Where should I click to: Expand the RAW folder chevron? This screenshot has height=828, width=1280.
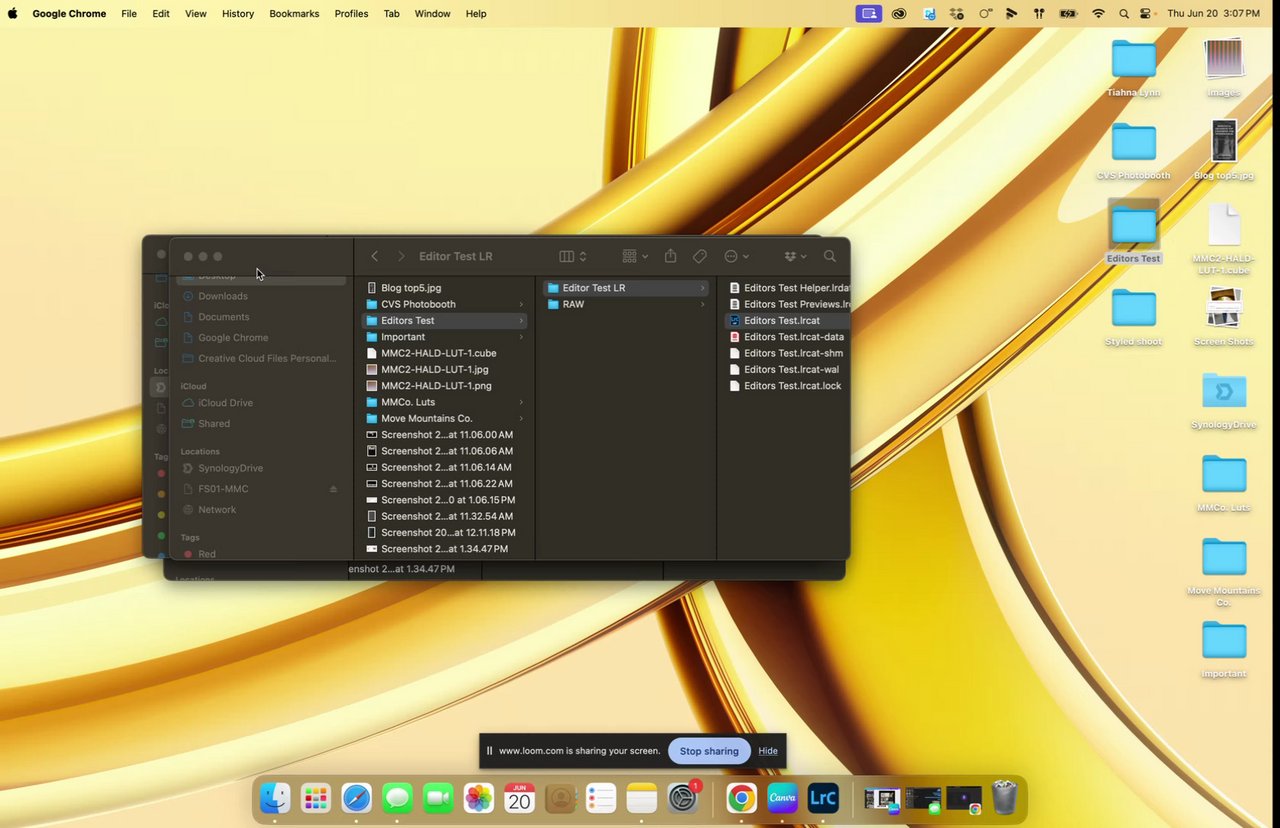click(x=703, y=304)
